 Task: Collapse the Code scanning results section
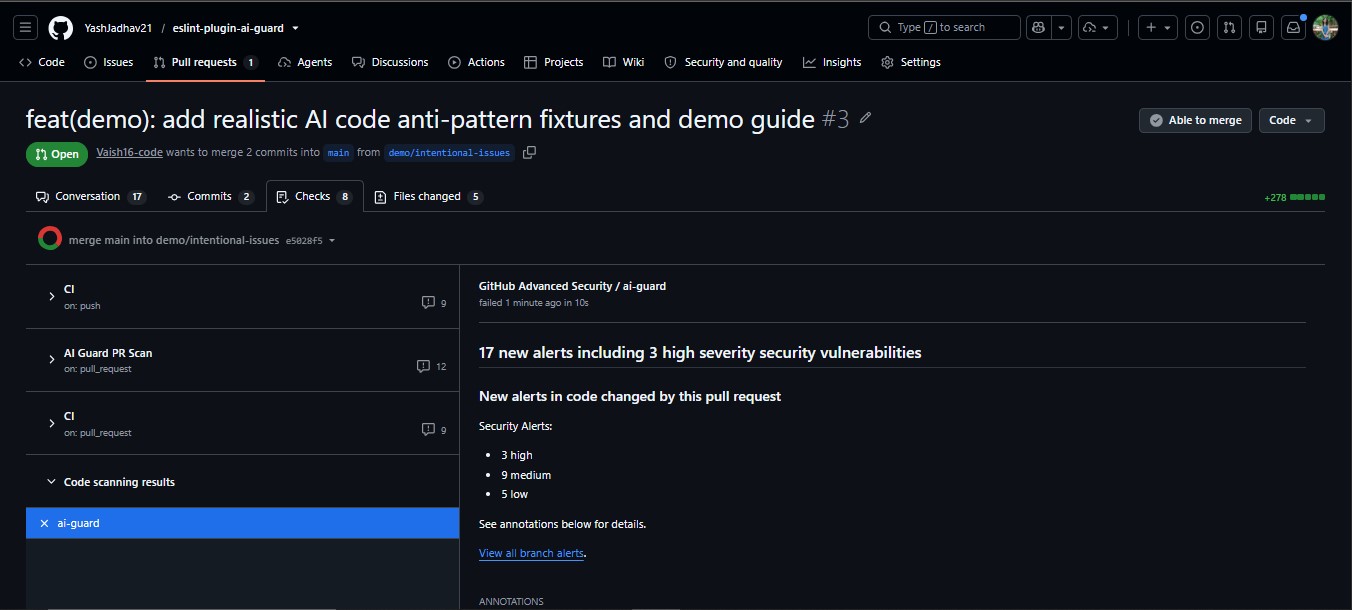(51, 482)
